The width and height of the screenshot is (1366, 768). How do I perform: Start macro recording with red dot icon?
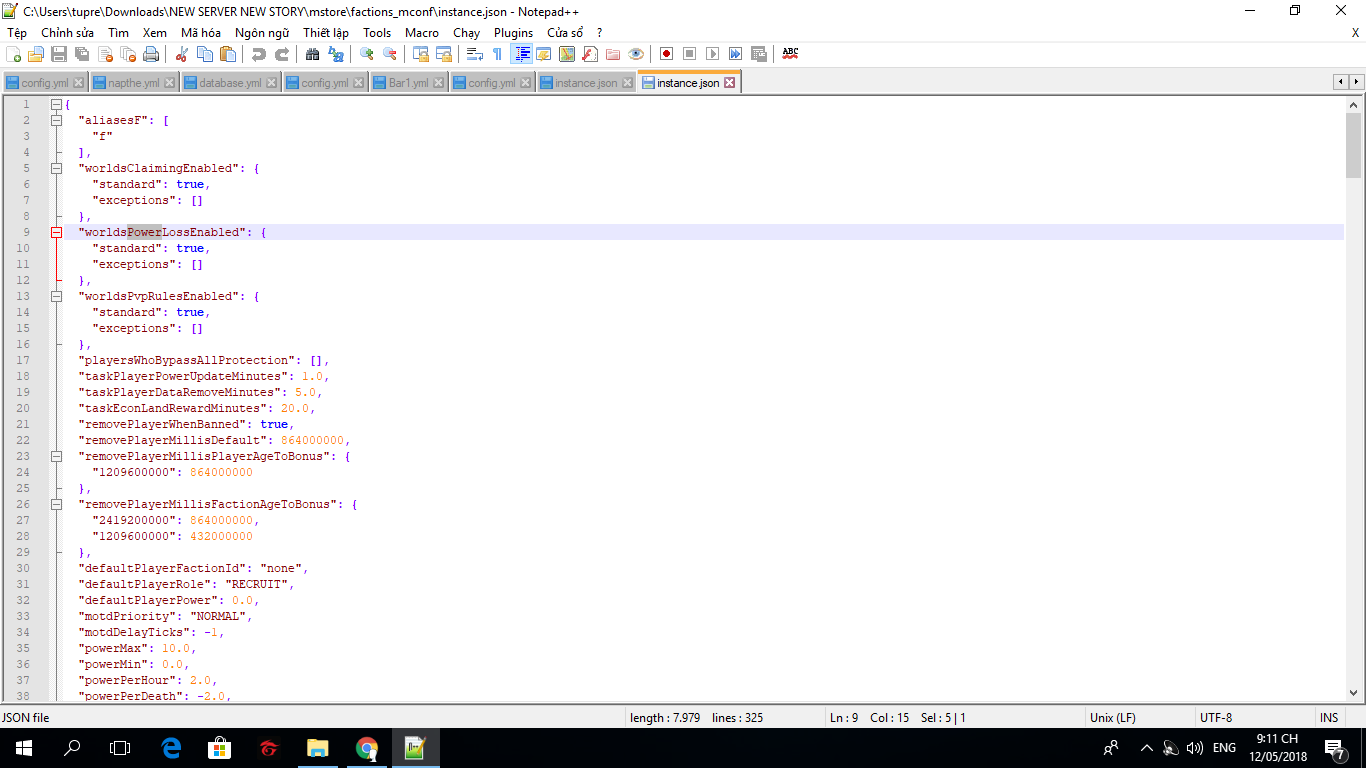666,54
